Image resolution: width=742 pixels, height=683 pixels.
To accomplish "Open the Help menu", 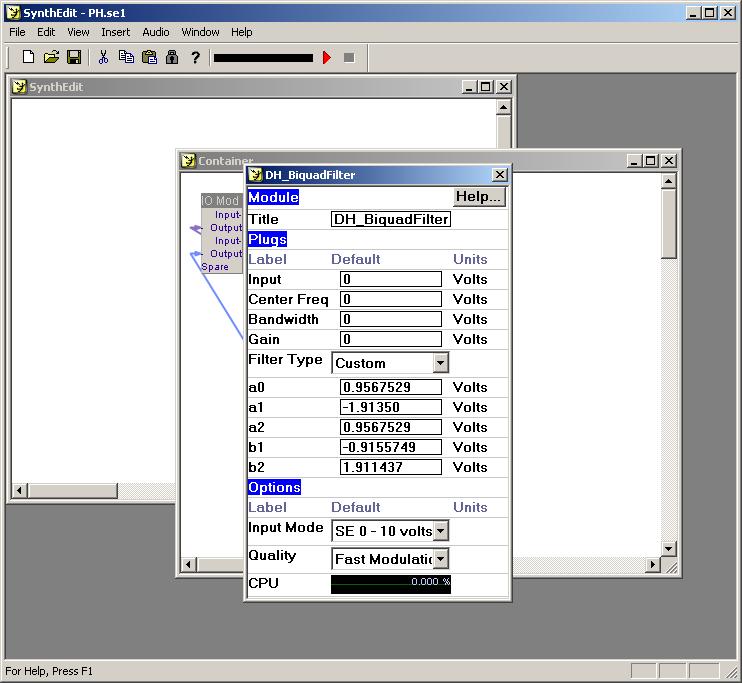I will tap(241, 32).
